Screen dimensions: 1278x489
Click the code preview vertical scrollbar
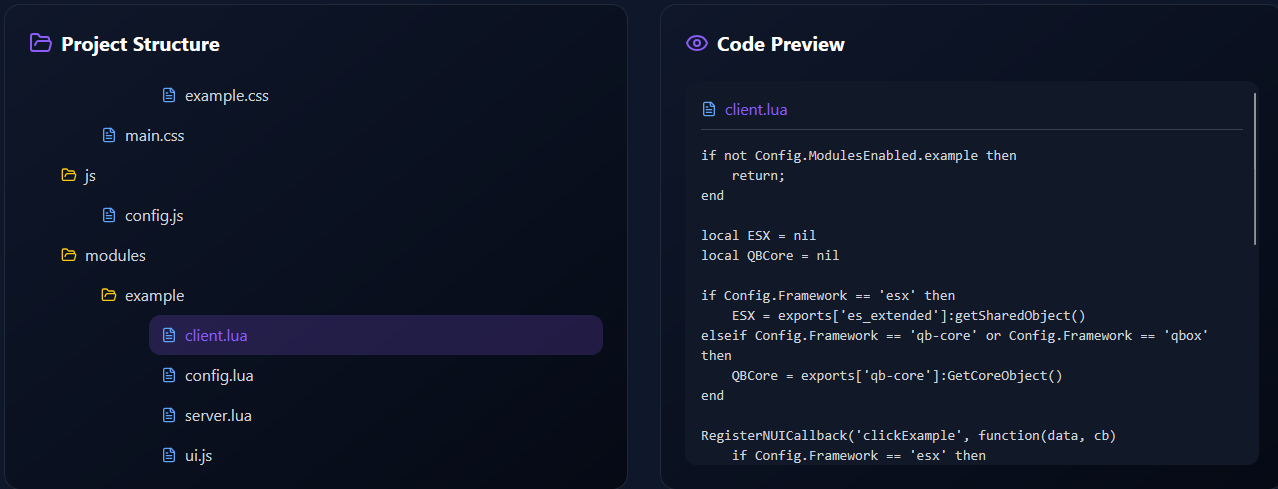click(1255, 170)
